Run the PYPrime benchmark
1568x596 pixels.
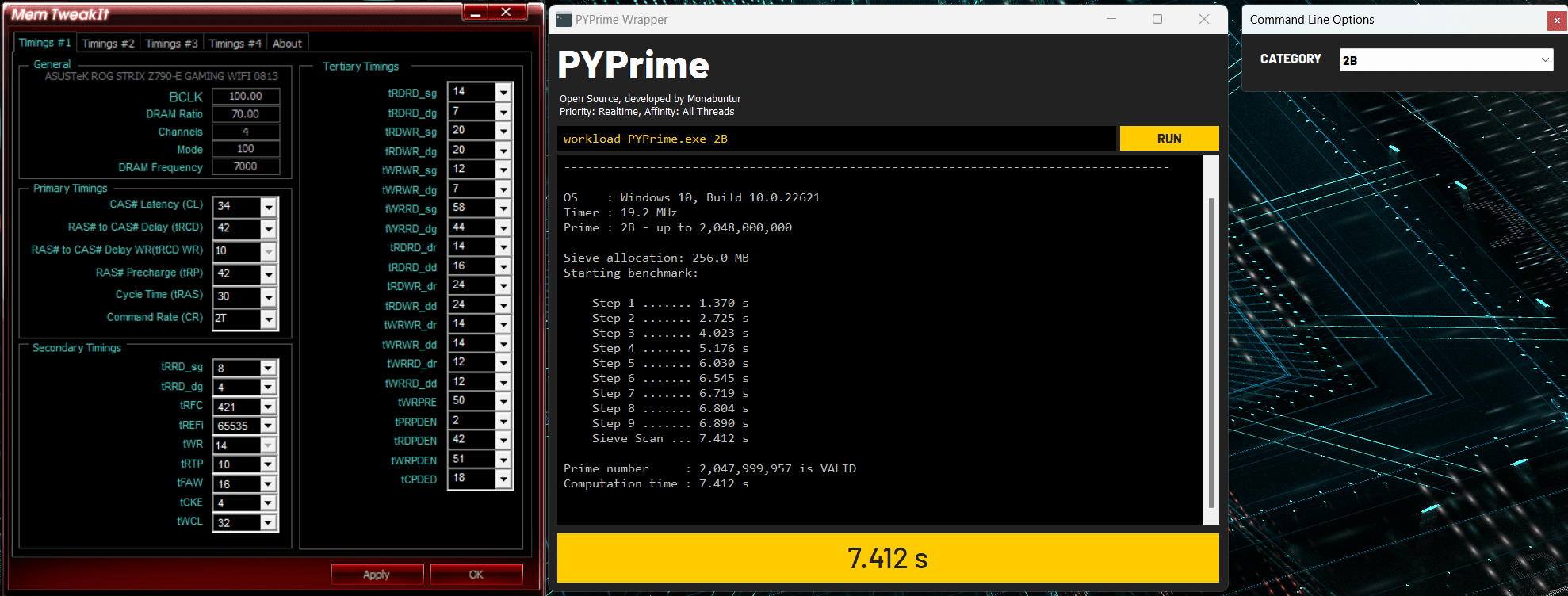(1169, 139)
